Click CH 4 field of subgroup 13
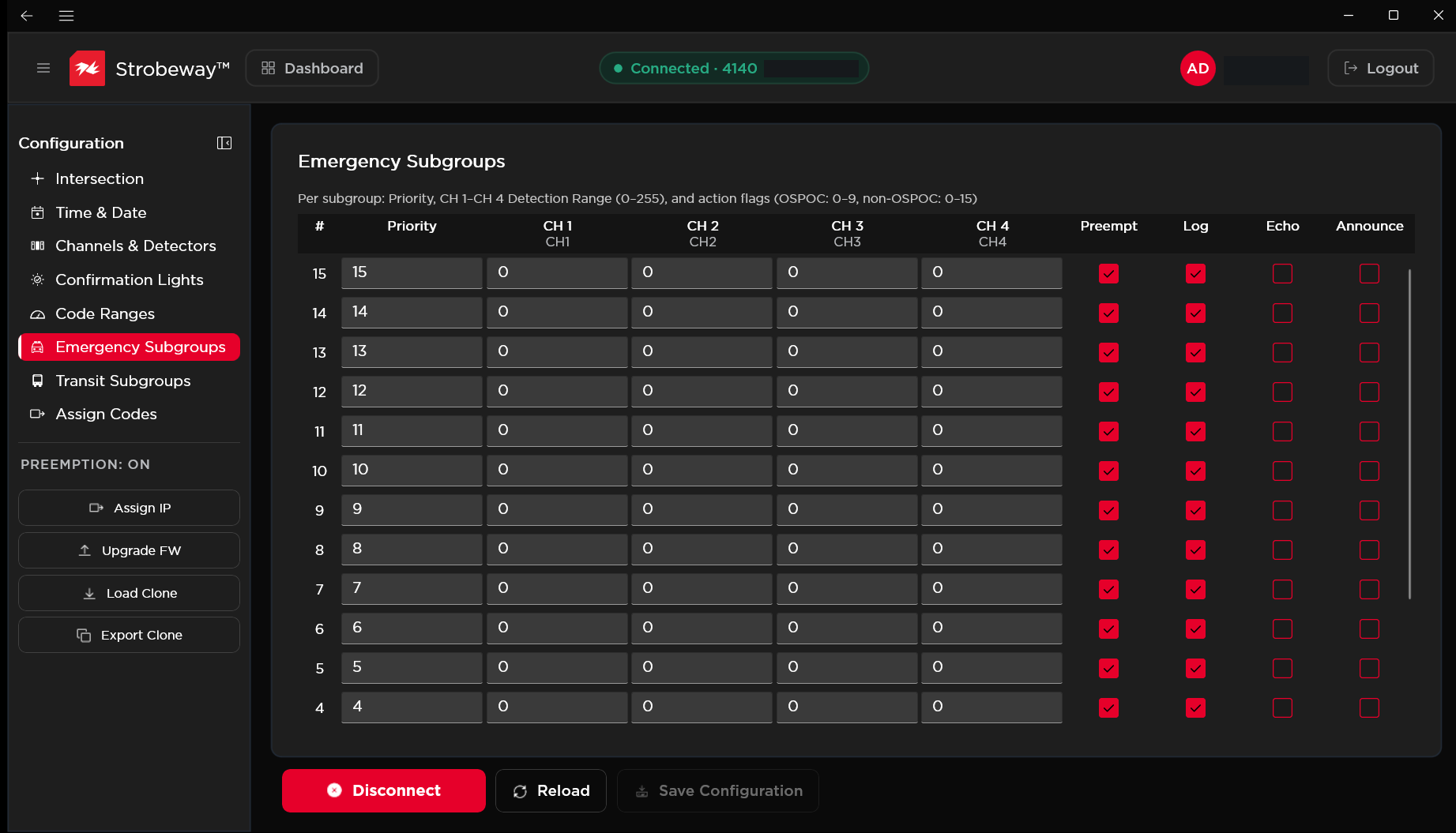This screenshot has width=1456, height=833. coord(991,351)
